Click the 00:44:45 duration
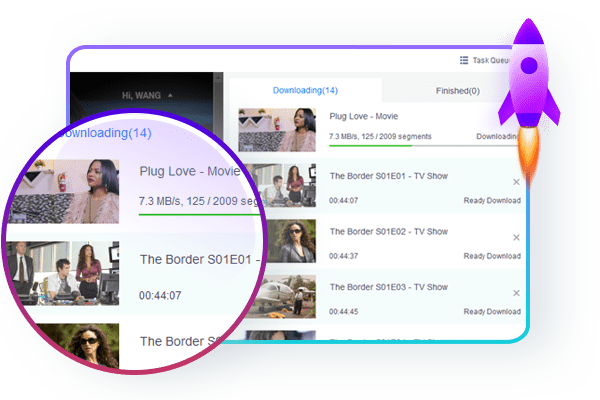 (344, 312)
